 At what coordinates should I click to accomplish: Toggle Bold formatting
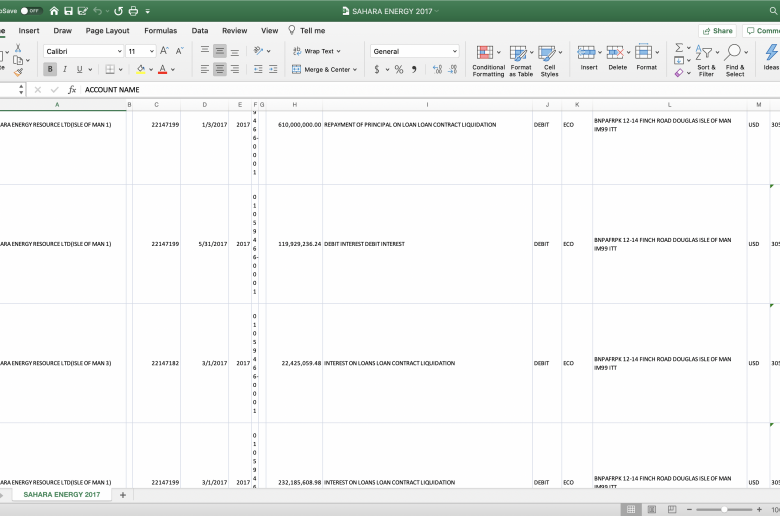click(x=50, y=69)
